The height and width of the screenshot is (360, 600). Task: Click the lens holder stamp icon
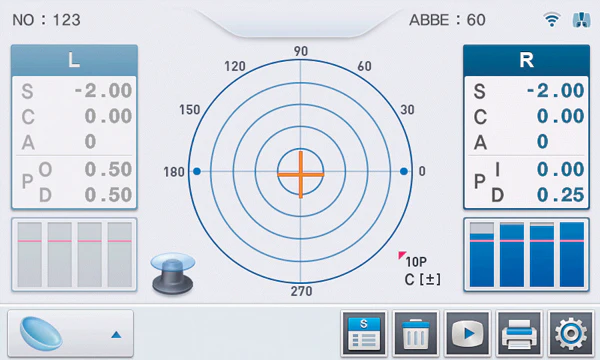point(173,273)
